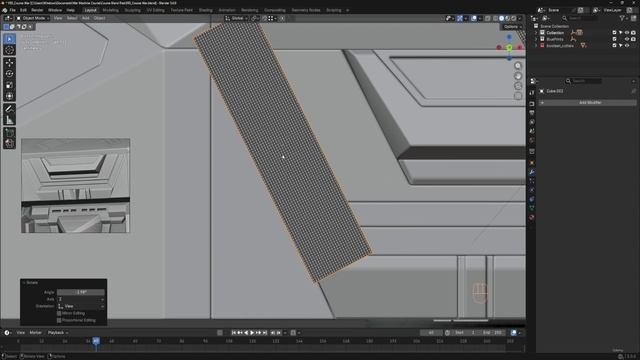Toggle Proportional Editing checkbox

tap(59, 320)
